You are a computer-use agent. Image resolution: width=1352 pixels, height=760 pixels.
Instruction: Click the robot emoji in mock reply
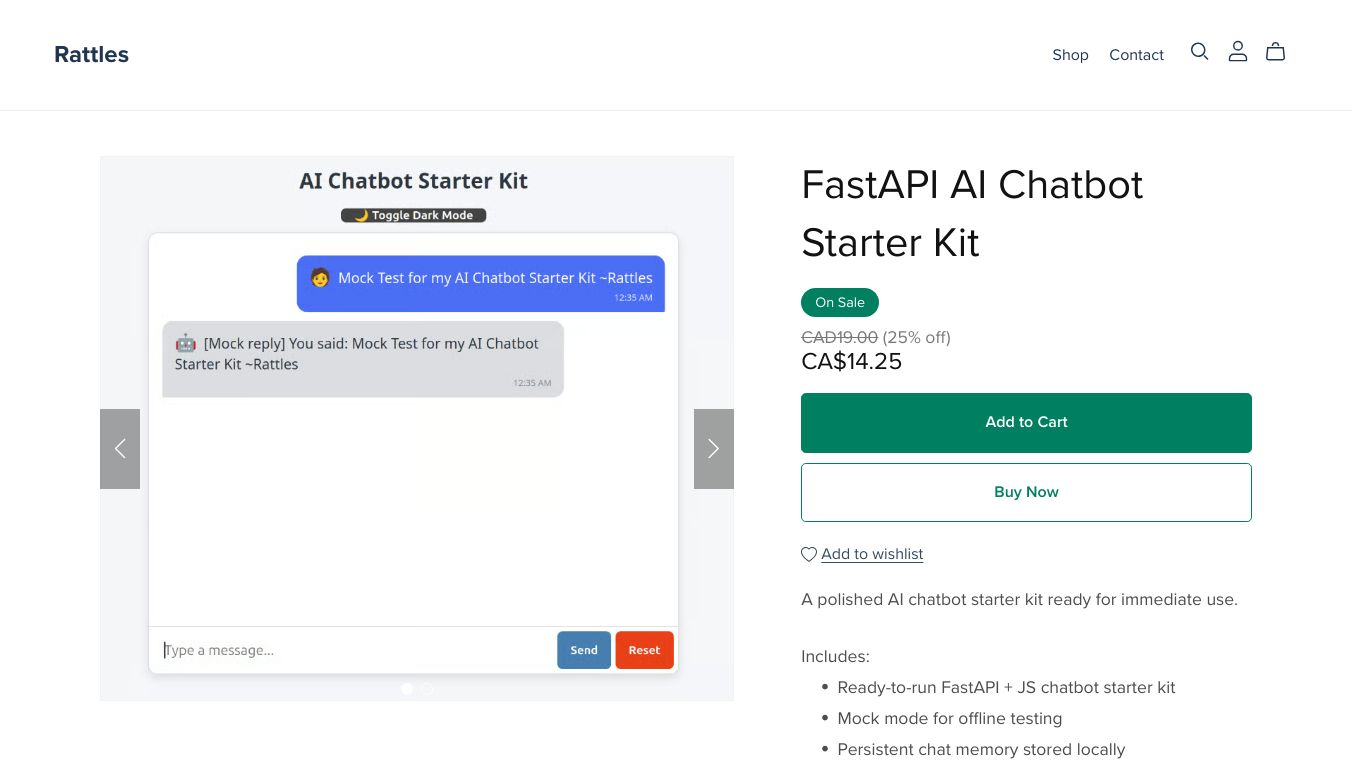(x=186, y=343)
